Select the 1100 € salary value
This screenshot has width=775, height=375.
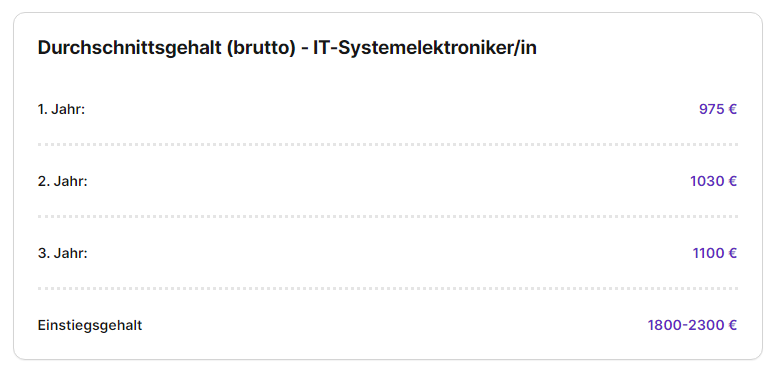(715, 253)
